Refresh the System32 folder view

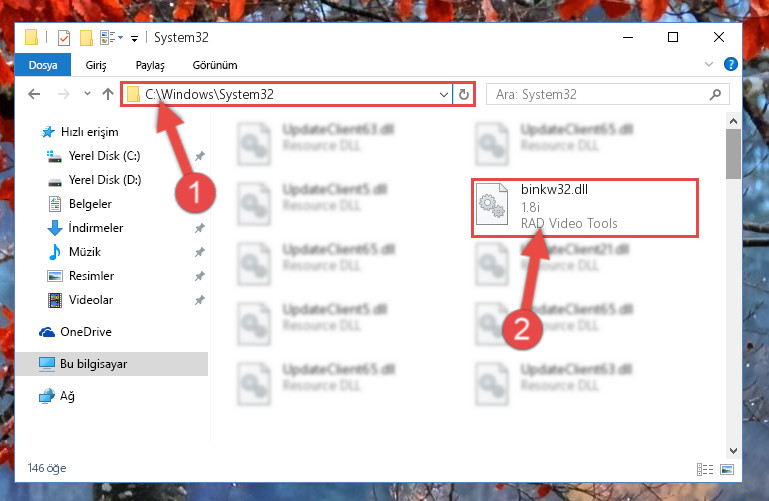click(463, 94)
